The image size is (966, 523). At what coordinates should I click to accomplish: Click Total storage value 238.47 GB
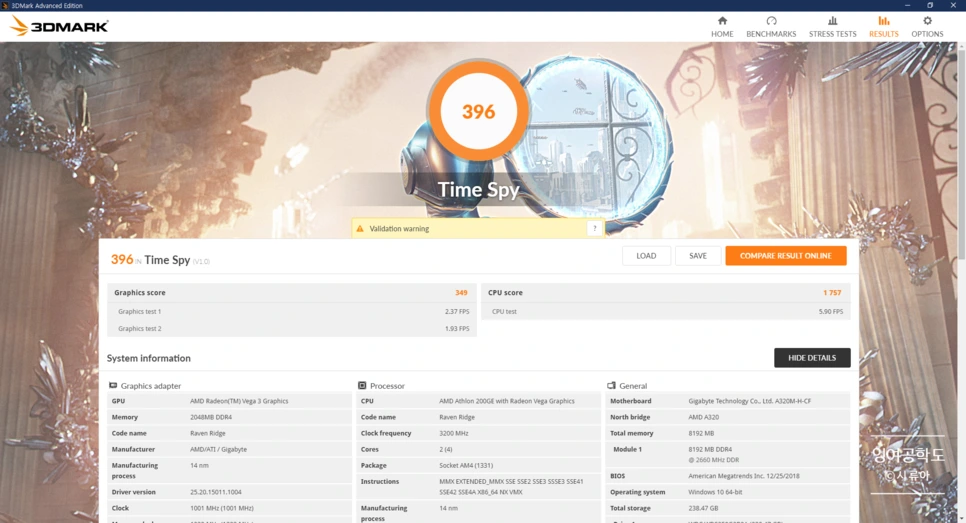[704, 508]
